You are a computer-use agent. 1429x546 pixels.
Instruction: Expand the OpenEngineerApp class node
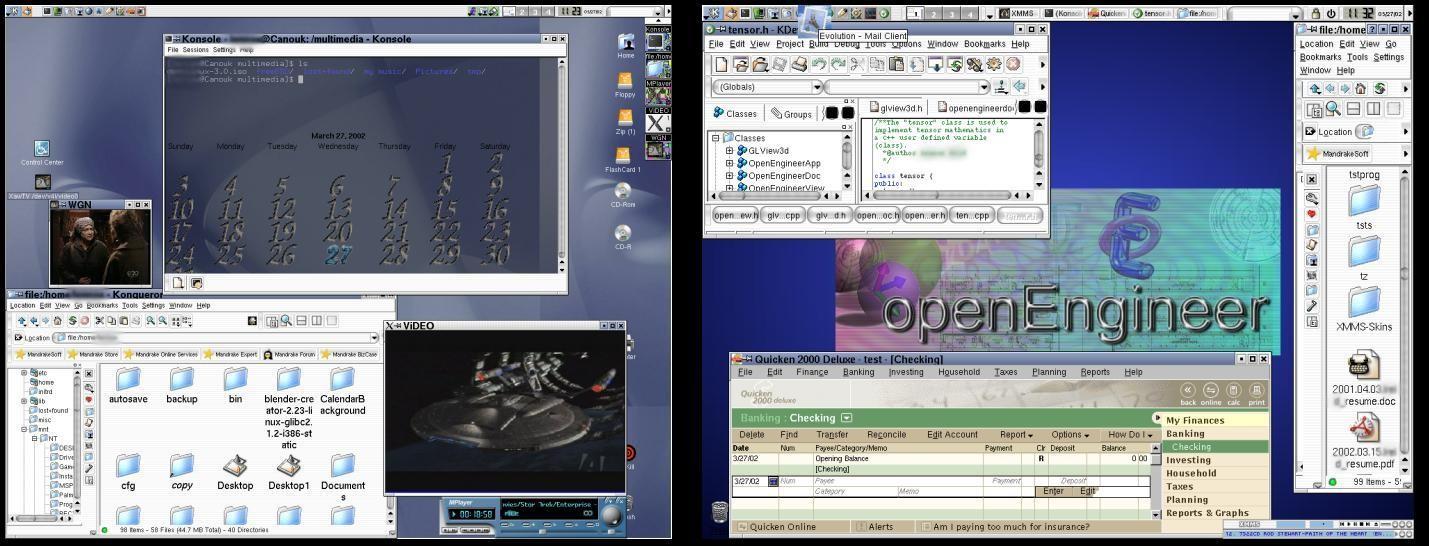click(730, 163)
